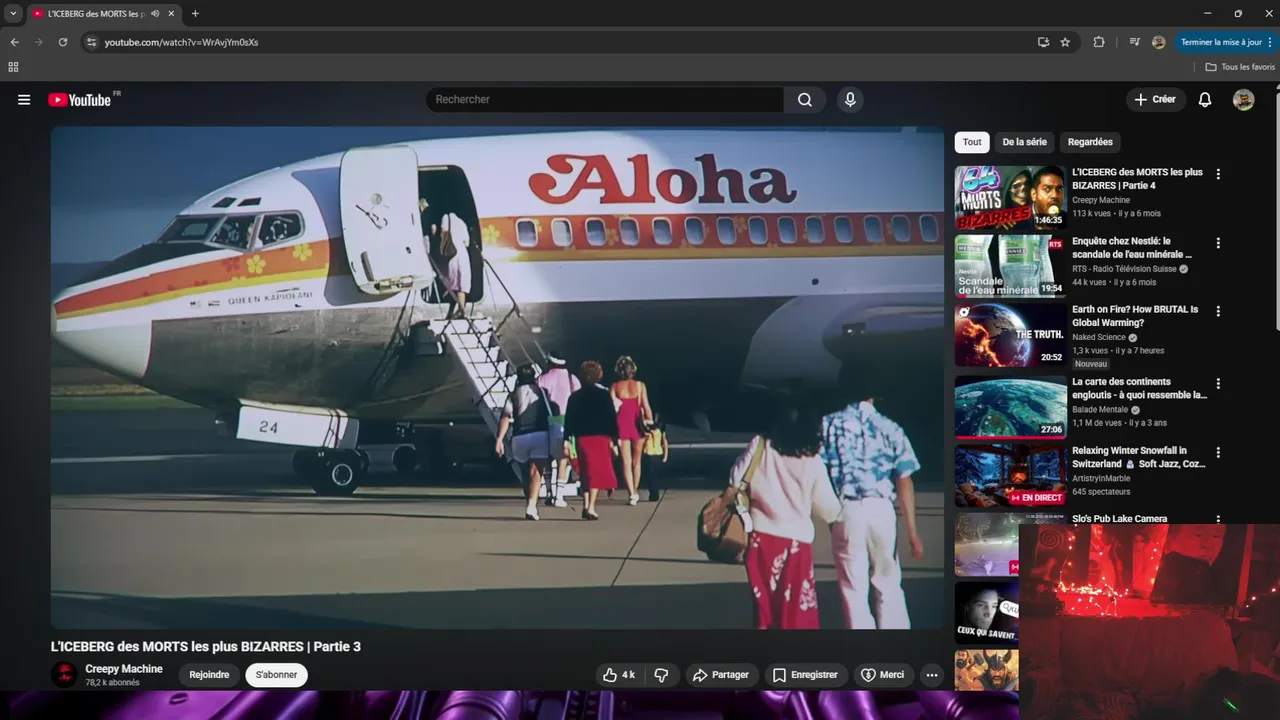Open YouTube notifications bell
Viewport: 1280px width, 720px height.
pos(1205,100)
